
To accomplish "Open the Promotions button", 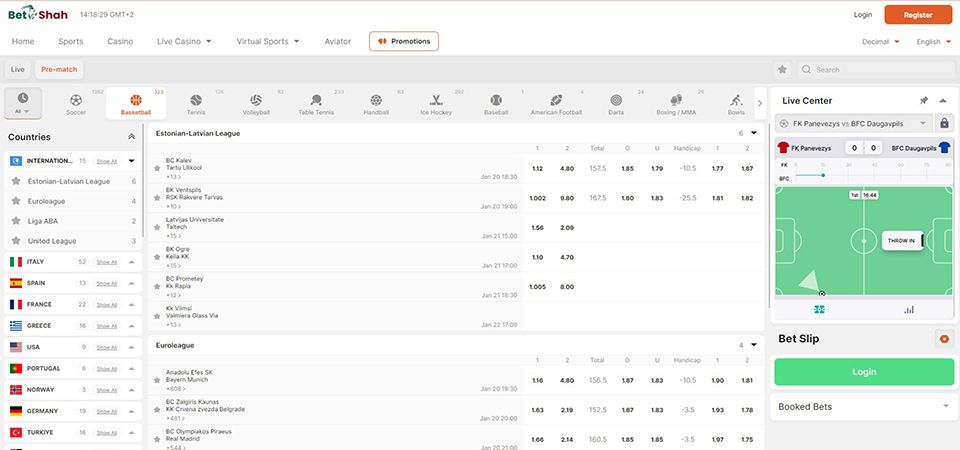I will [404, 41].
